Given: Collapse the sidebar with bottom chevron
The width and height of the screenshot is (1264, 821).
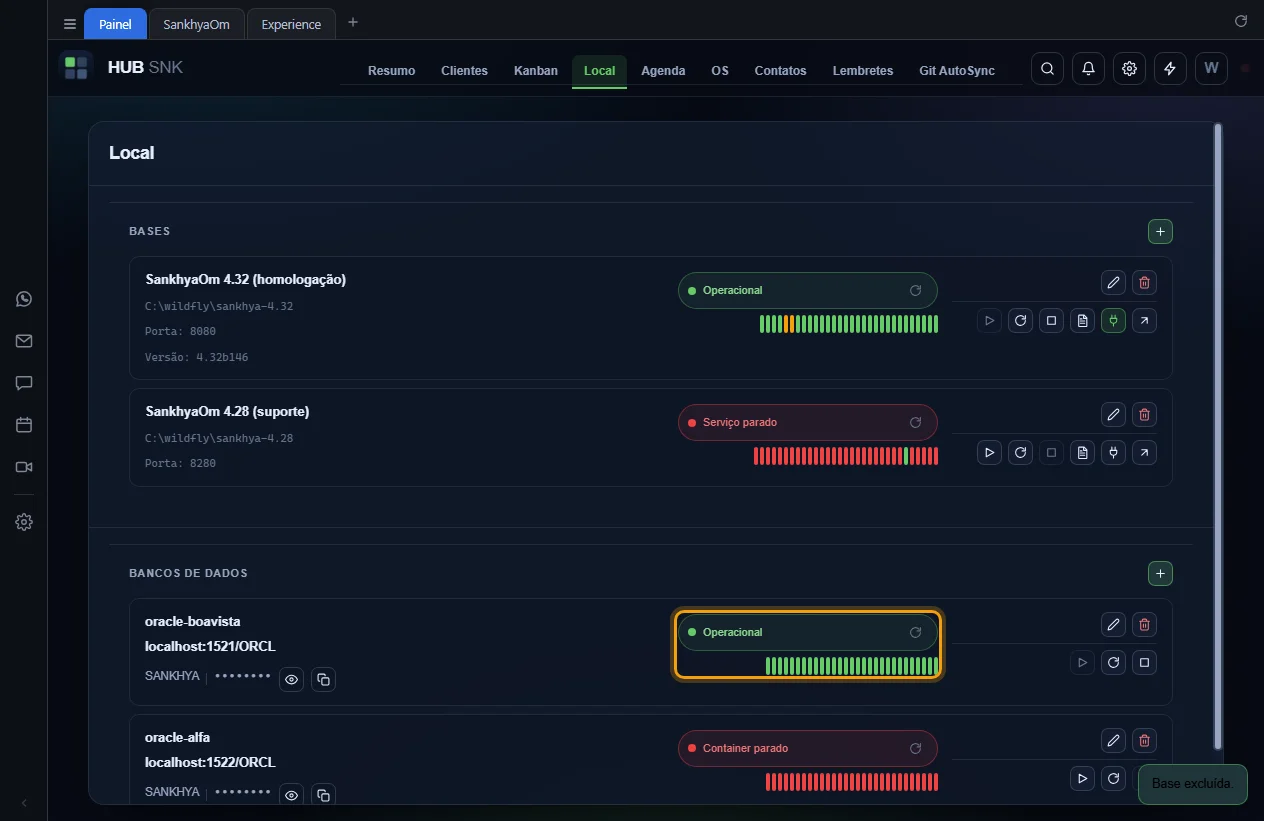Looking at the screenshot, I should coord(24,803).
